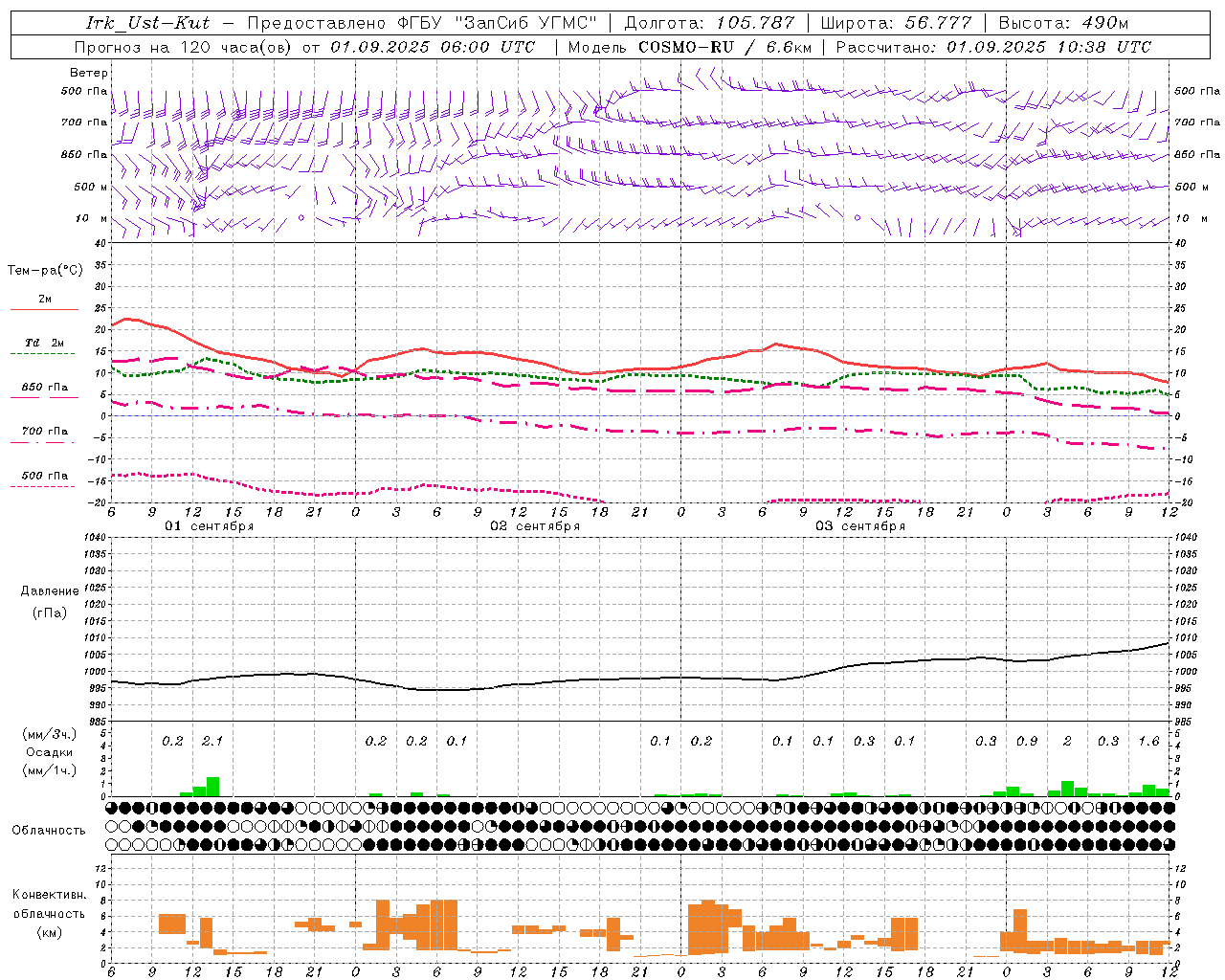Select the latitude value Широта: 56.777
Image resolution: width=1225 pixels, height=980 pixels.
coord(897,23)
